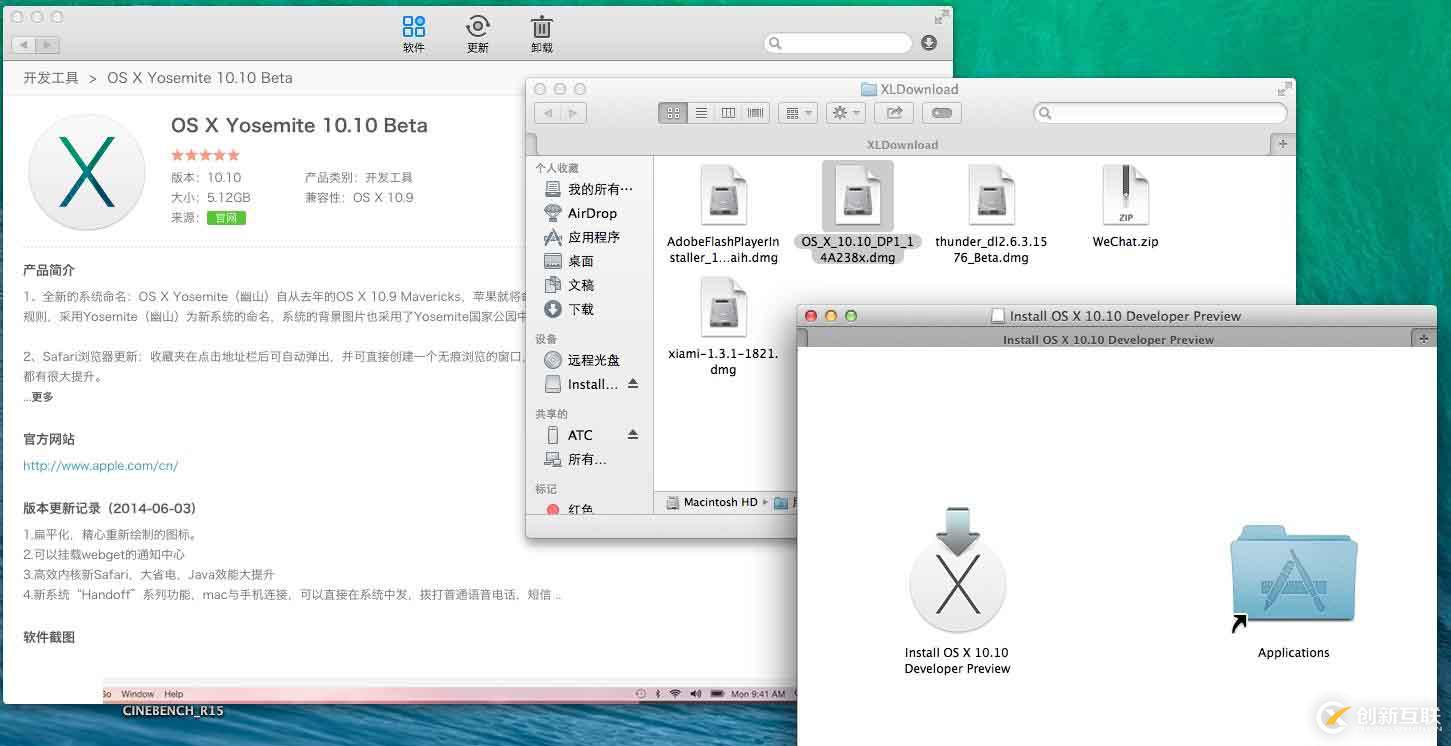Add a new Finder tab with plus button
The width and height of the screenshot is (1451, 746).
pos(1283,144)
